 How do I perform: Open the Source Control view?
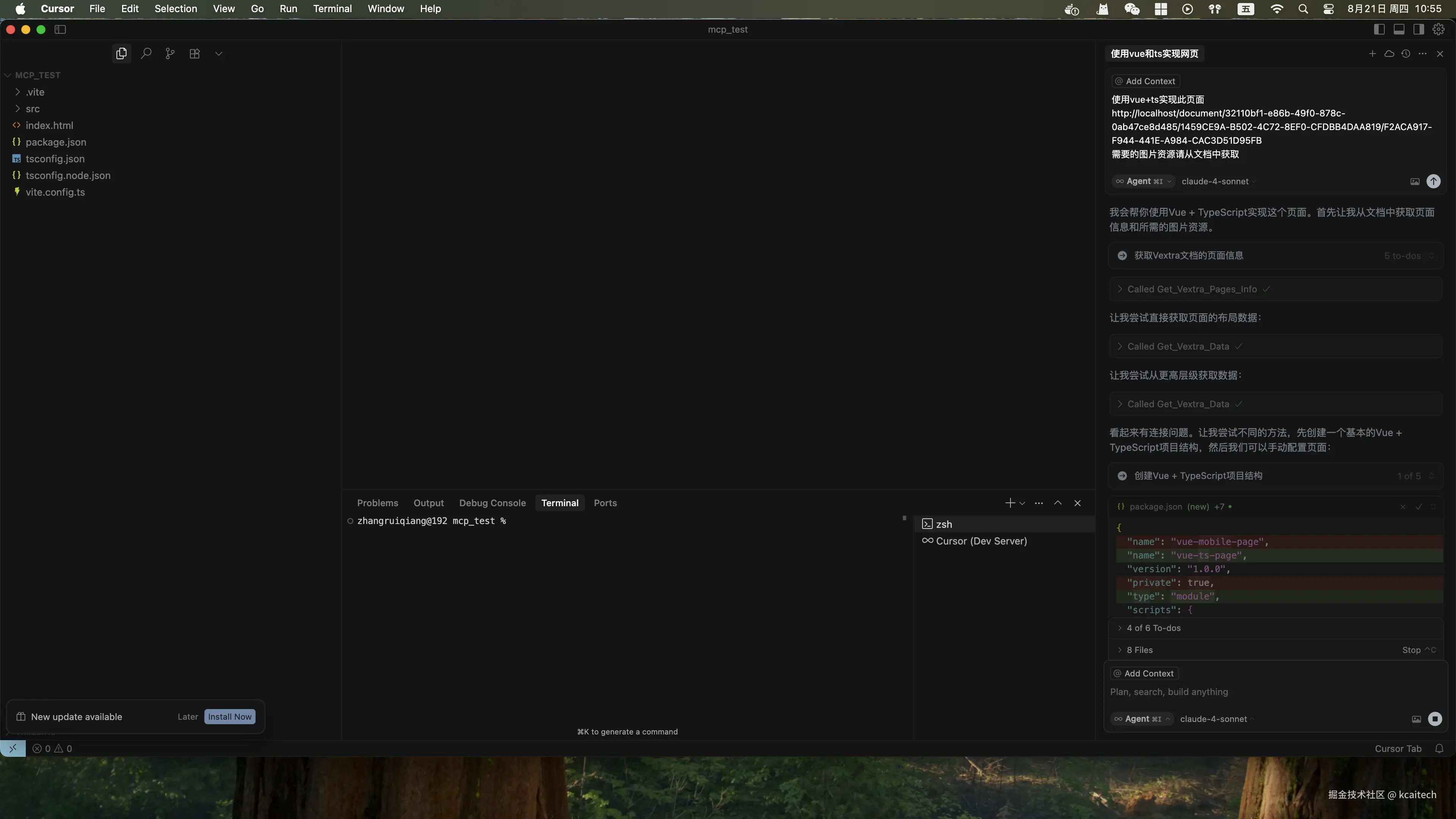pos(170,53)
